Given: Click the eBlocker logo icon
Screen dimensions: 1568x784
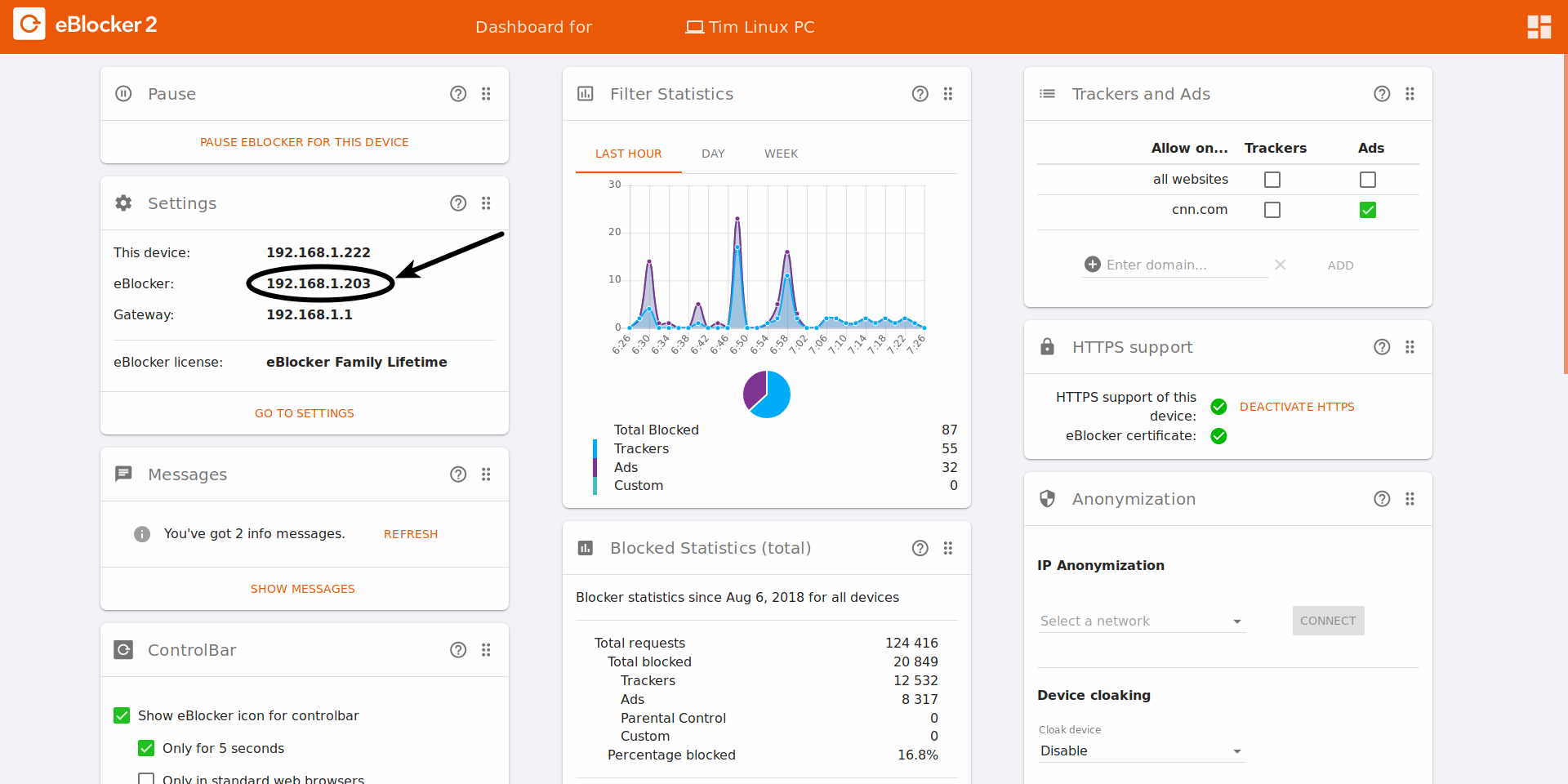Looking at the screenshot, I should coord(29,24).
